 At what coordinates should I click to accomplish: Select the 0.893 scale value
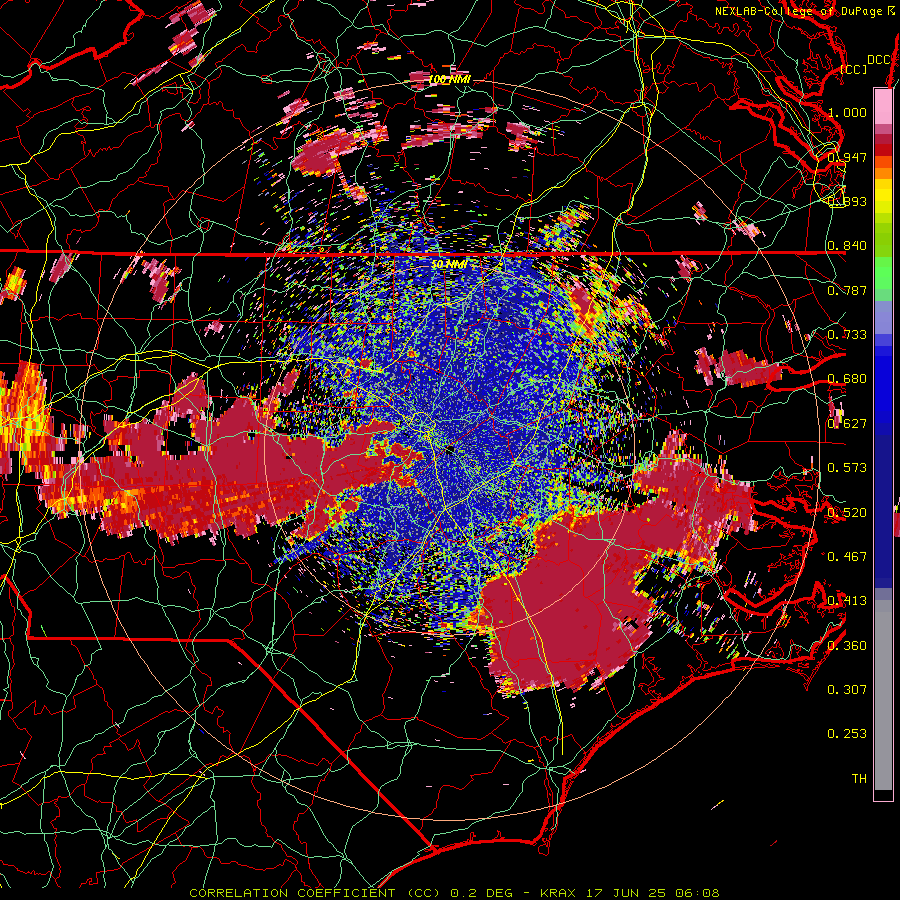(x=847, y=201)
